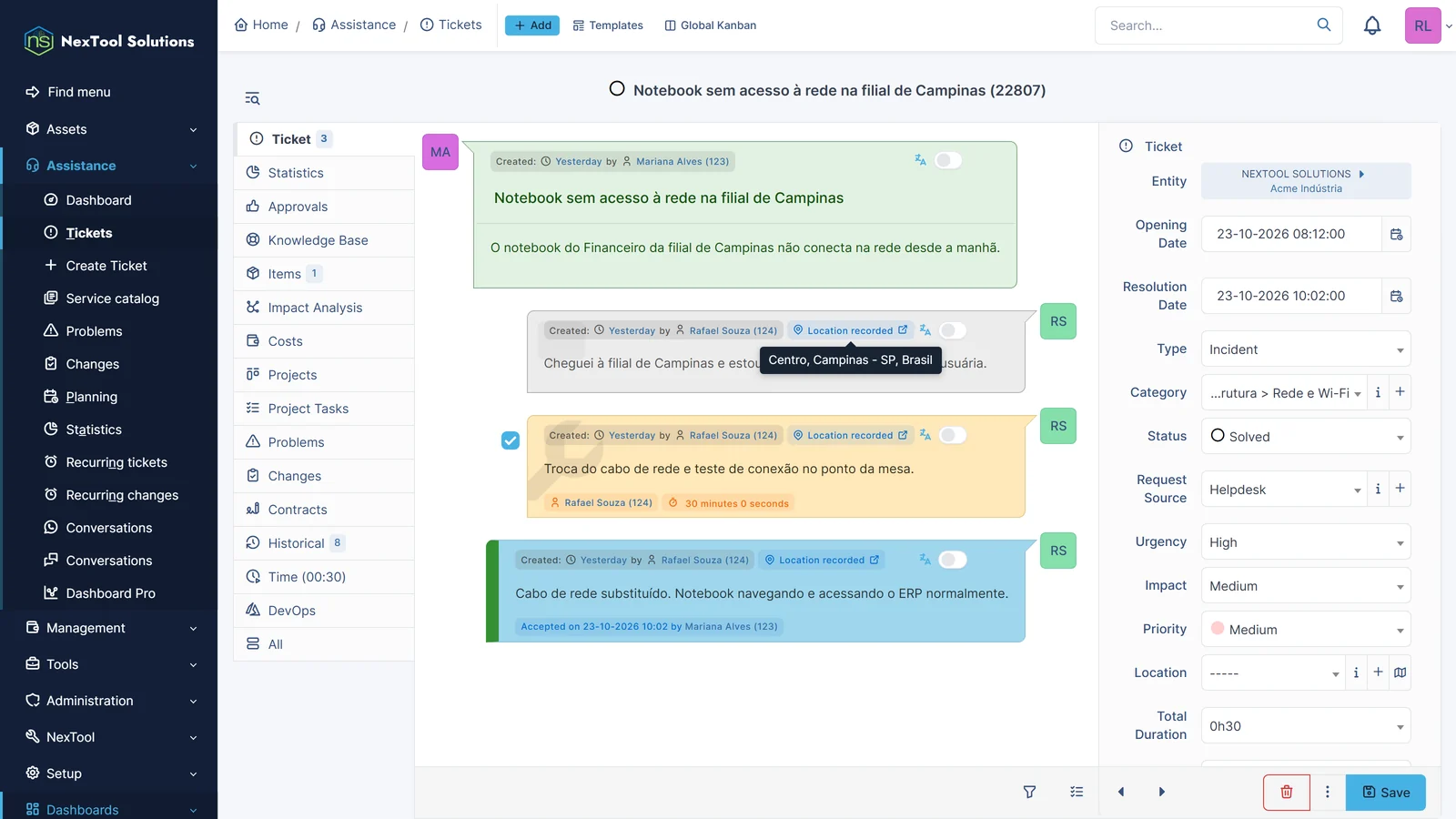Open timeline checklist view icon
The height and width of the screenshot is (819, 1456).
(x=1077, y=792)
